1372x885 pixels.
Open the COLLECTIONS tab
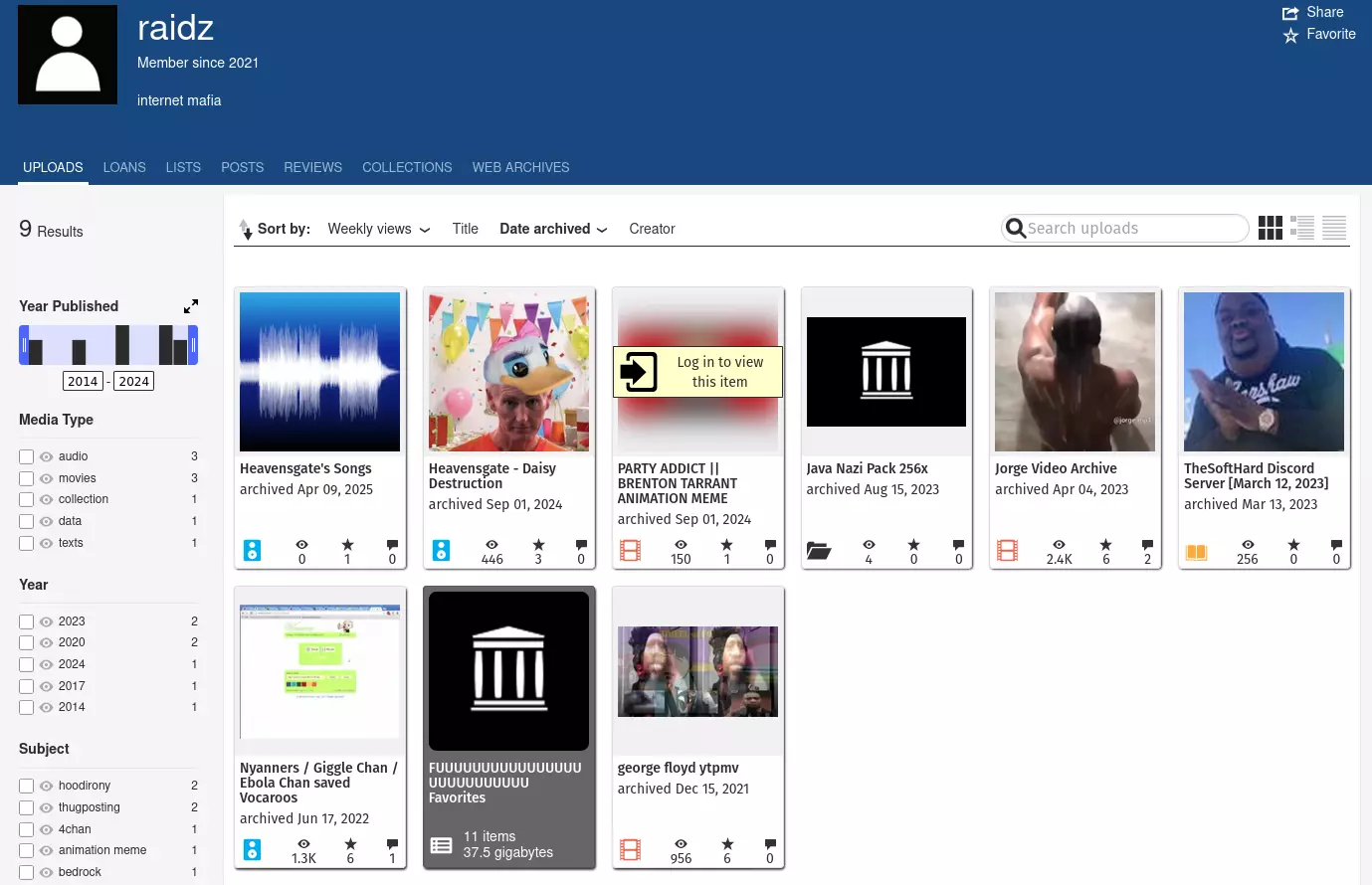point(407,167)
